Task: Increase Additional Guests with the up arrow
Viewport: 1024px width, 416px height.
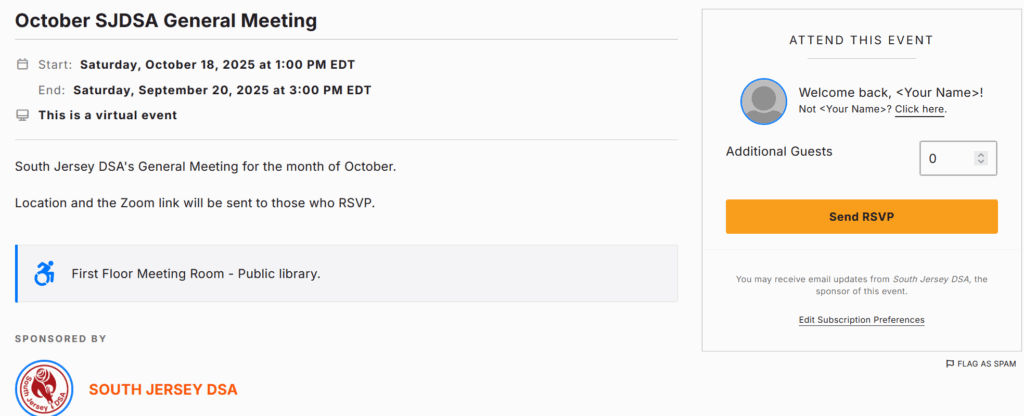Action: click(x=980, y=154)
